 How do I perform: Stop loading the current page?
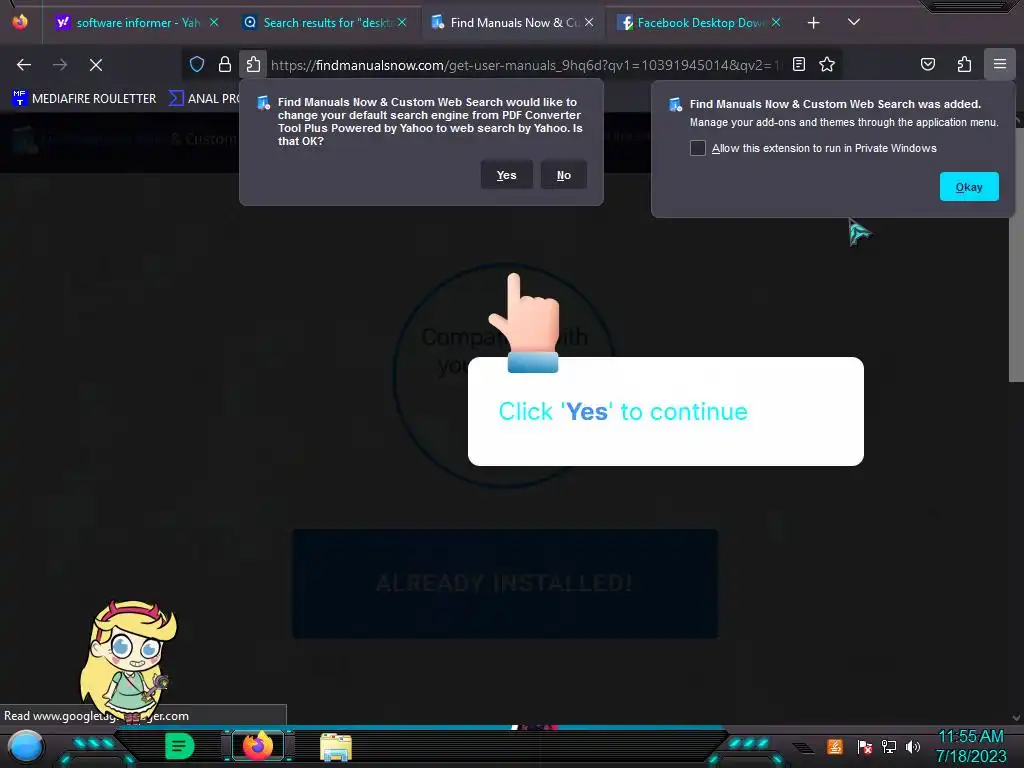tap(96, 65)
